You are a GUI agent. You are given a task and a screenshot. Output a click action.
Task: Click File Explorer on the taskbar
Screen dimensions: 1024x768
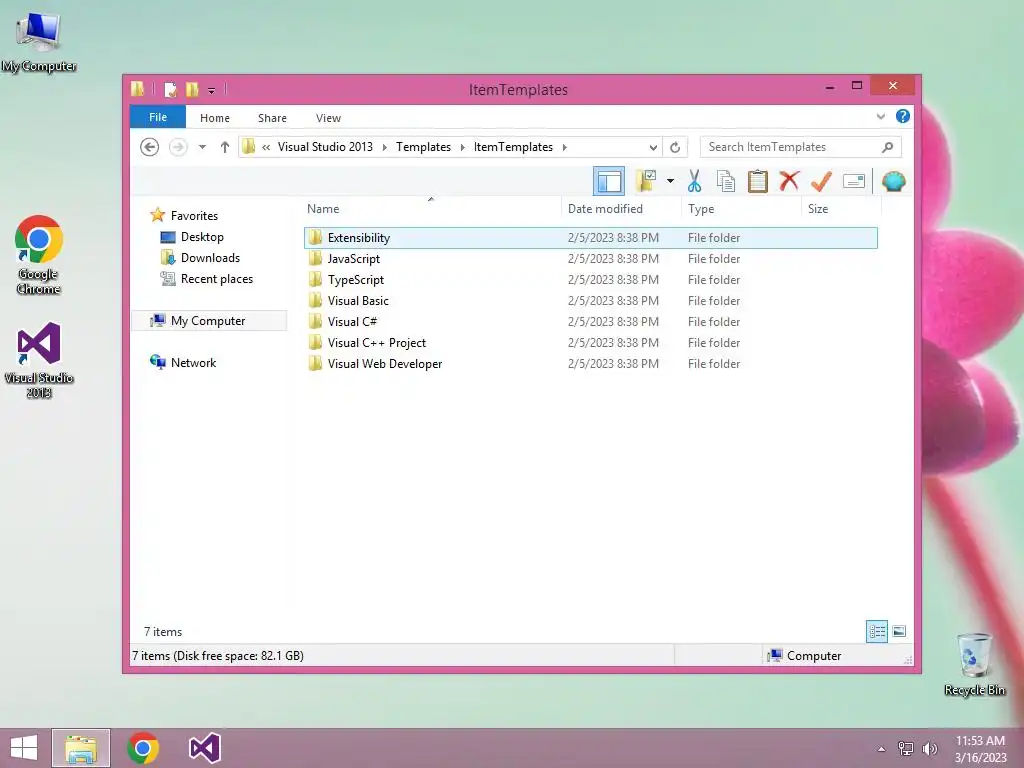81,748
